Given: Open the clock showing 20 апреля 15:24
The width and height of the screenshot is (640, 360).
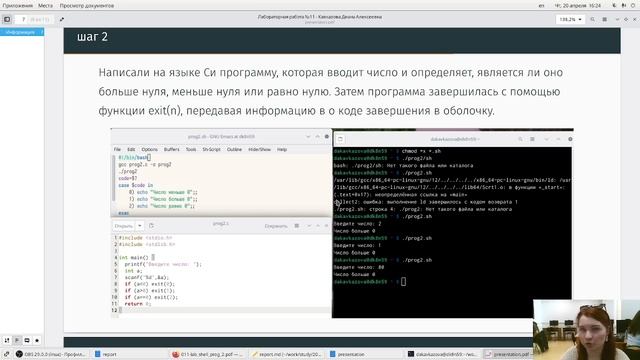Looking at the screenshot, I should click(x=578, y=6).
